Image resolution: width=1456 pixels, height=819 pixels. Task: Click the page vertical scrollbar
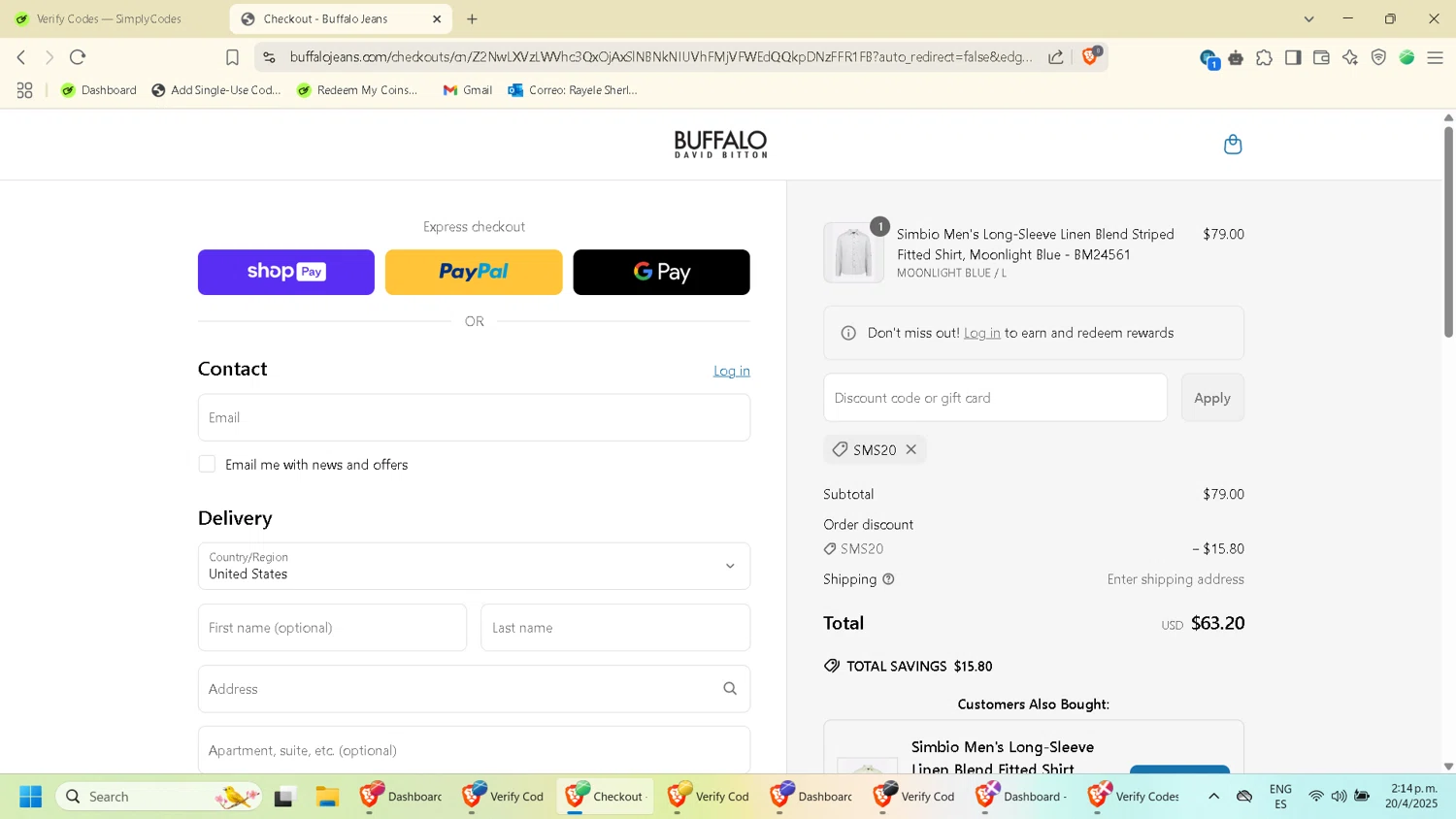coord(1448,233)
